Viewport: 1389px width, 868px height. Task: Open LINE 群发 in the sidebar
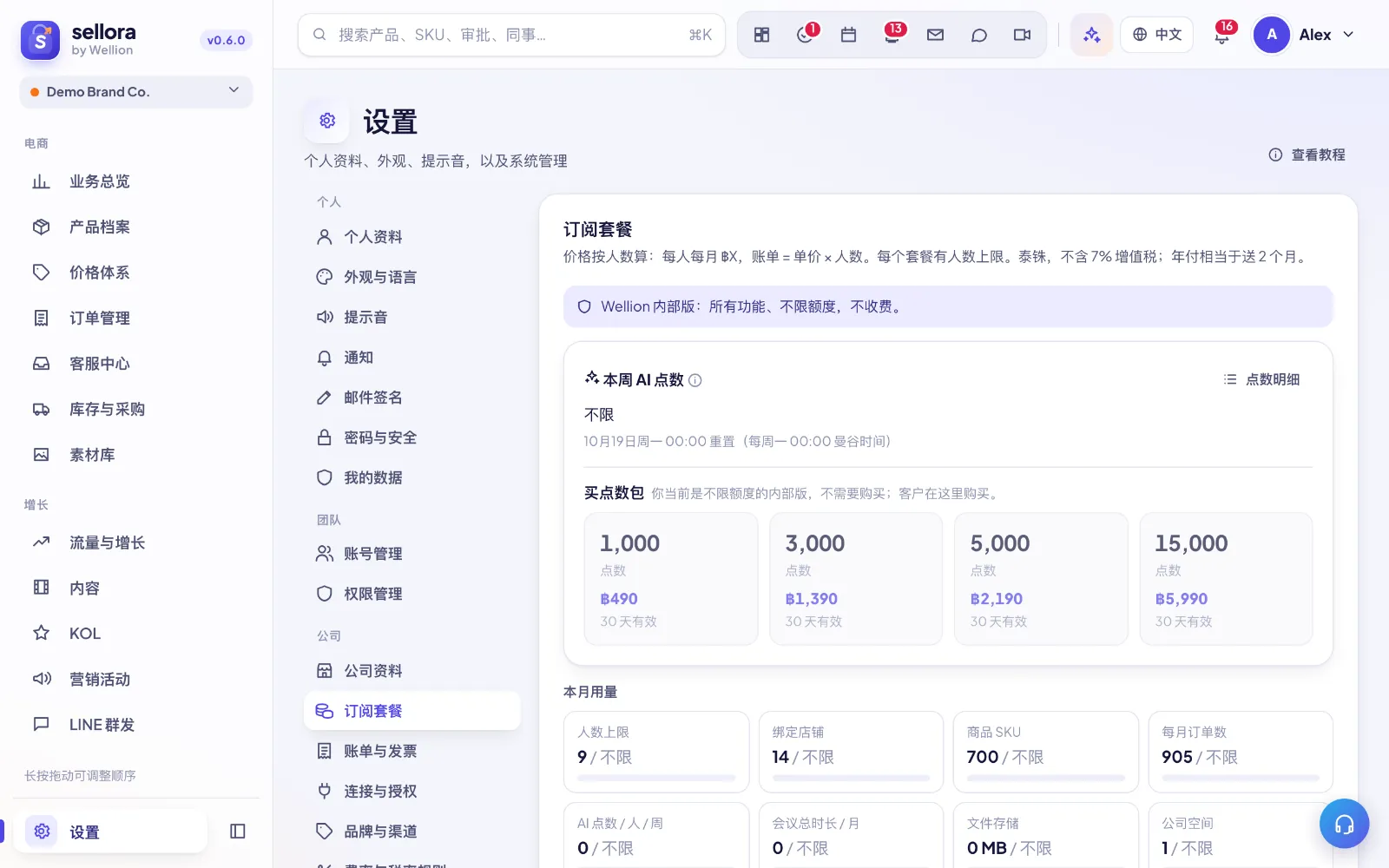click(136, 725)
